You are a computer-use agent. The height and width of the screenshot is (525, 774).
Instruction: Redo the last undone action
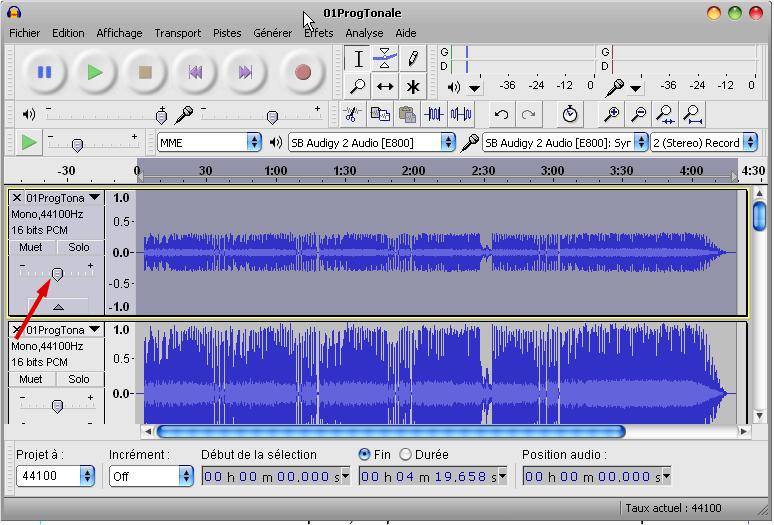(529, 114)
